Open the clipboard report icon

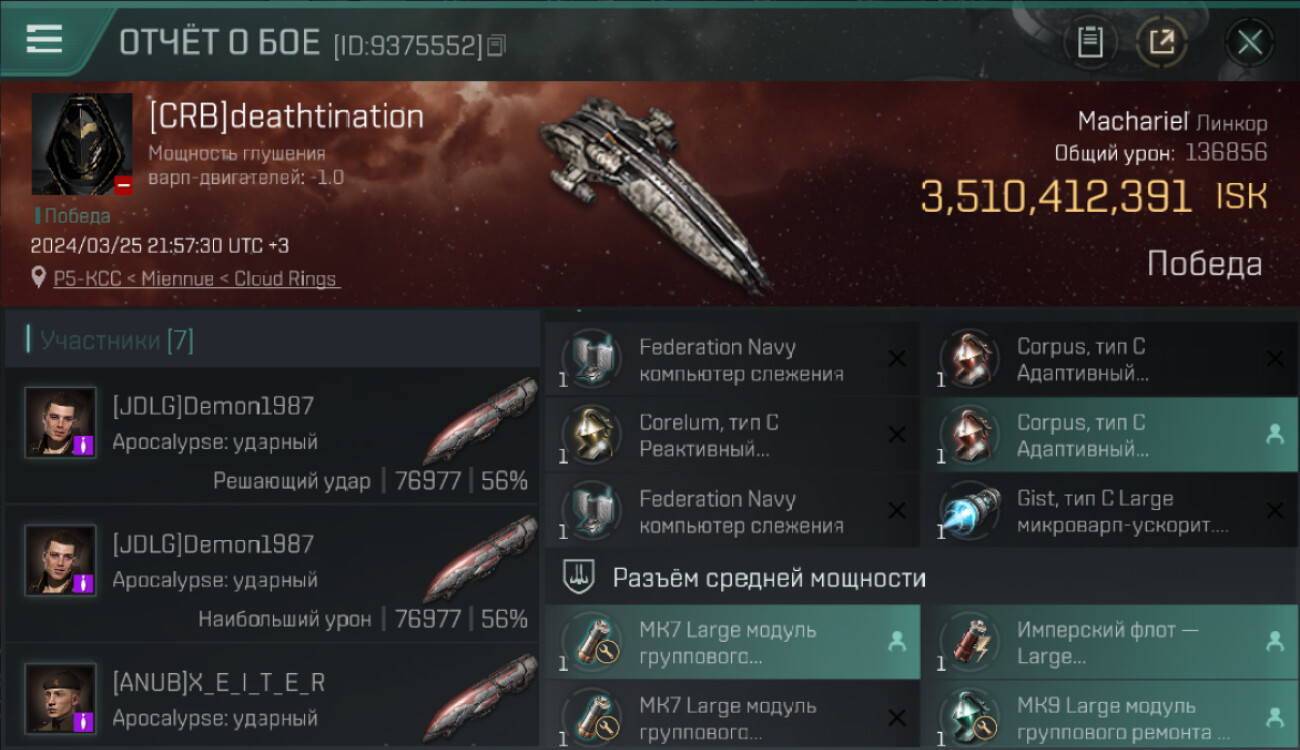coord(1090,42)
